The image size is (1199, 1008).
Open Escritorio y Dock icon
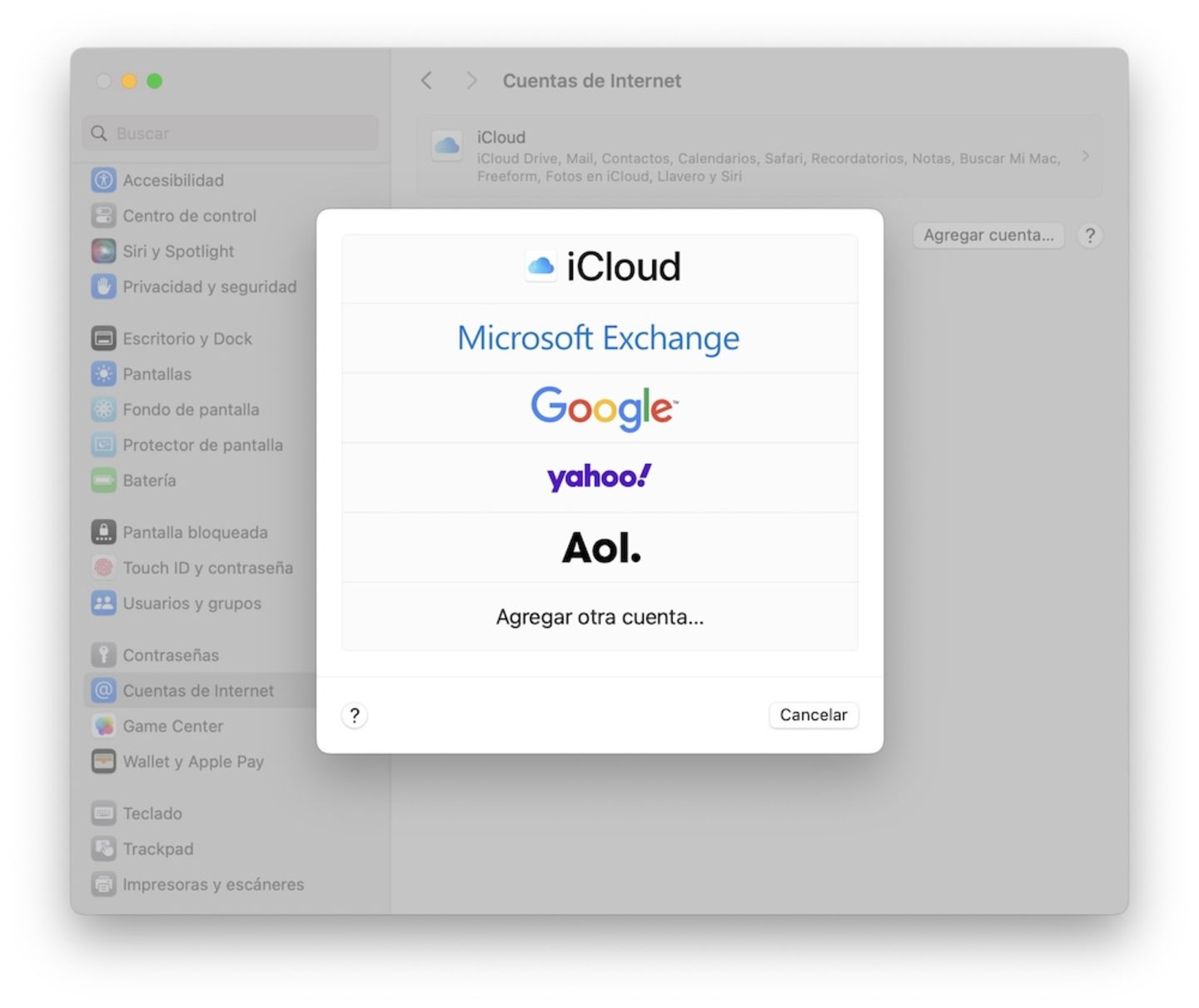pyautogui.click(x=103, y=338)
